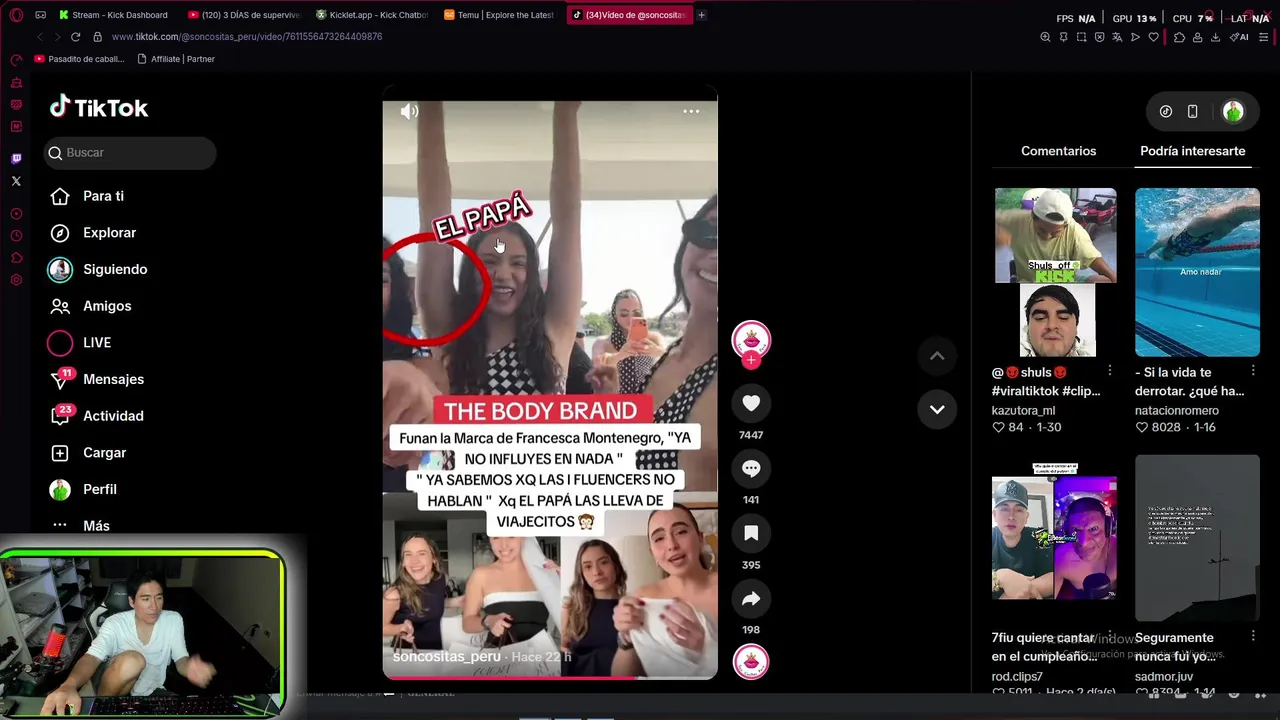Click the get app phone icon

pyautogui.click(x=1193, y=112)
